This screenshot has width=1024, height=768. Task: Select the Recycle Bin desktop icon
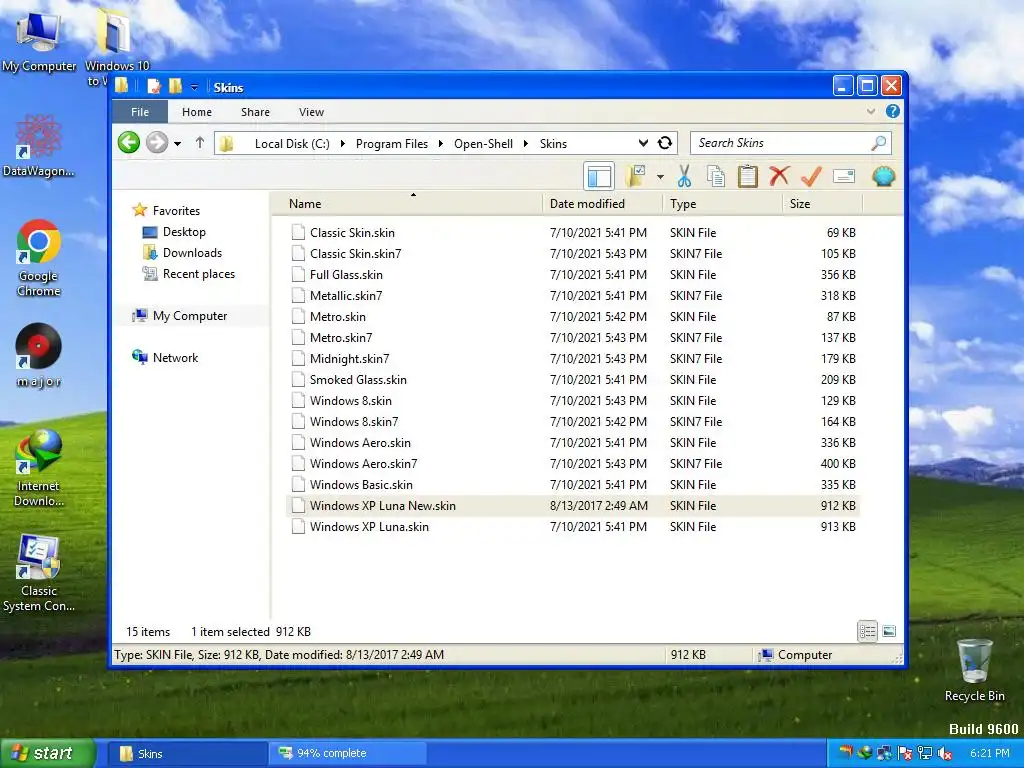974,670
